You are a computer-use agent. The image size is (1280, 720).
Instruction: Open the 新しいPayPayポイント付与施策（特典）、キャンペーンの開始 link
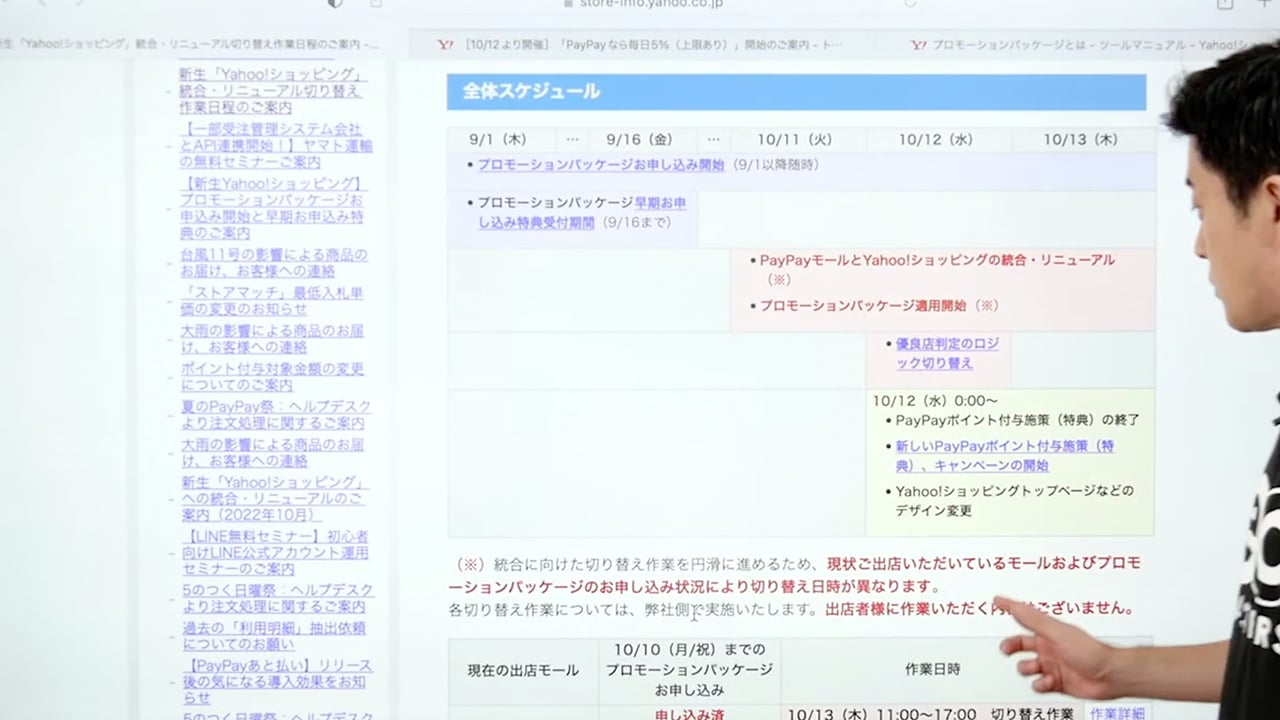(x=1004, y=456)
